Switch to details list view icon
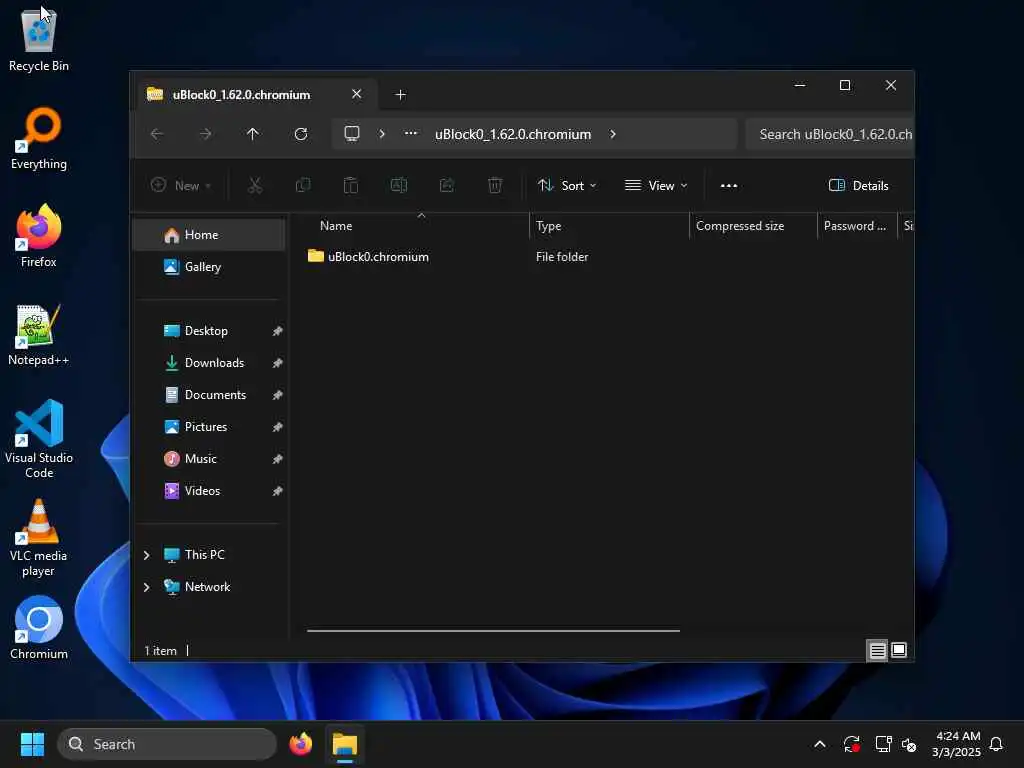 [x=878, y=650]
